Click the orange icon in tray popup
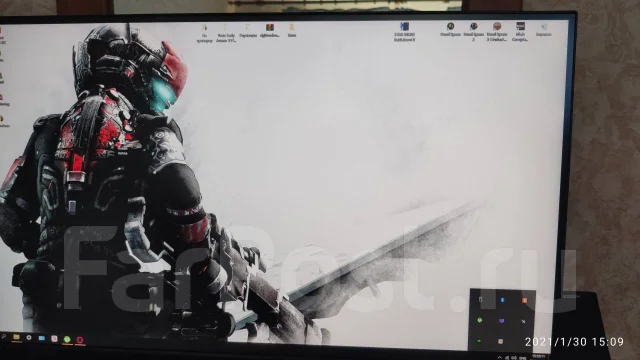The image size is (640, 360). coord(524,301)
